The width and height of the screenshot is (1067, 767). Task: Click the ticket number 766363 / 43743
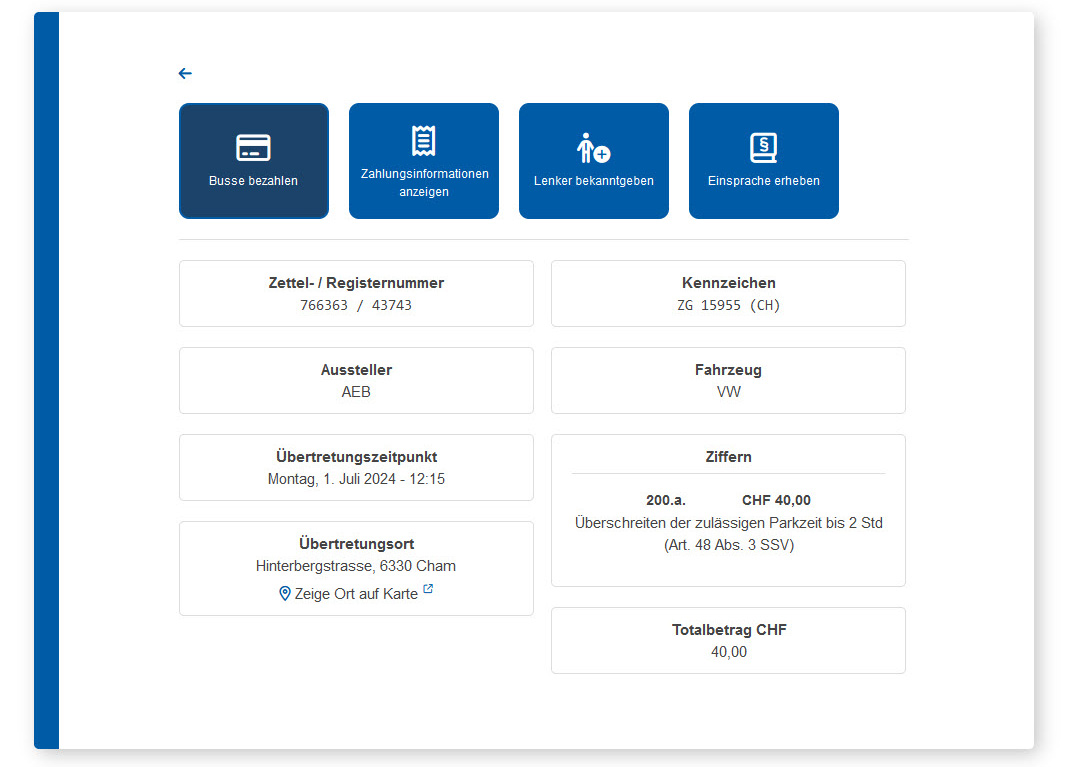coord(356,305)
